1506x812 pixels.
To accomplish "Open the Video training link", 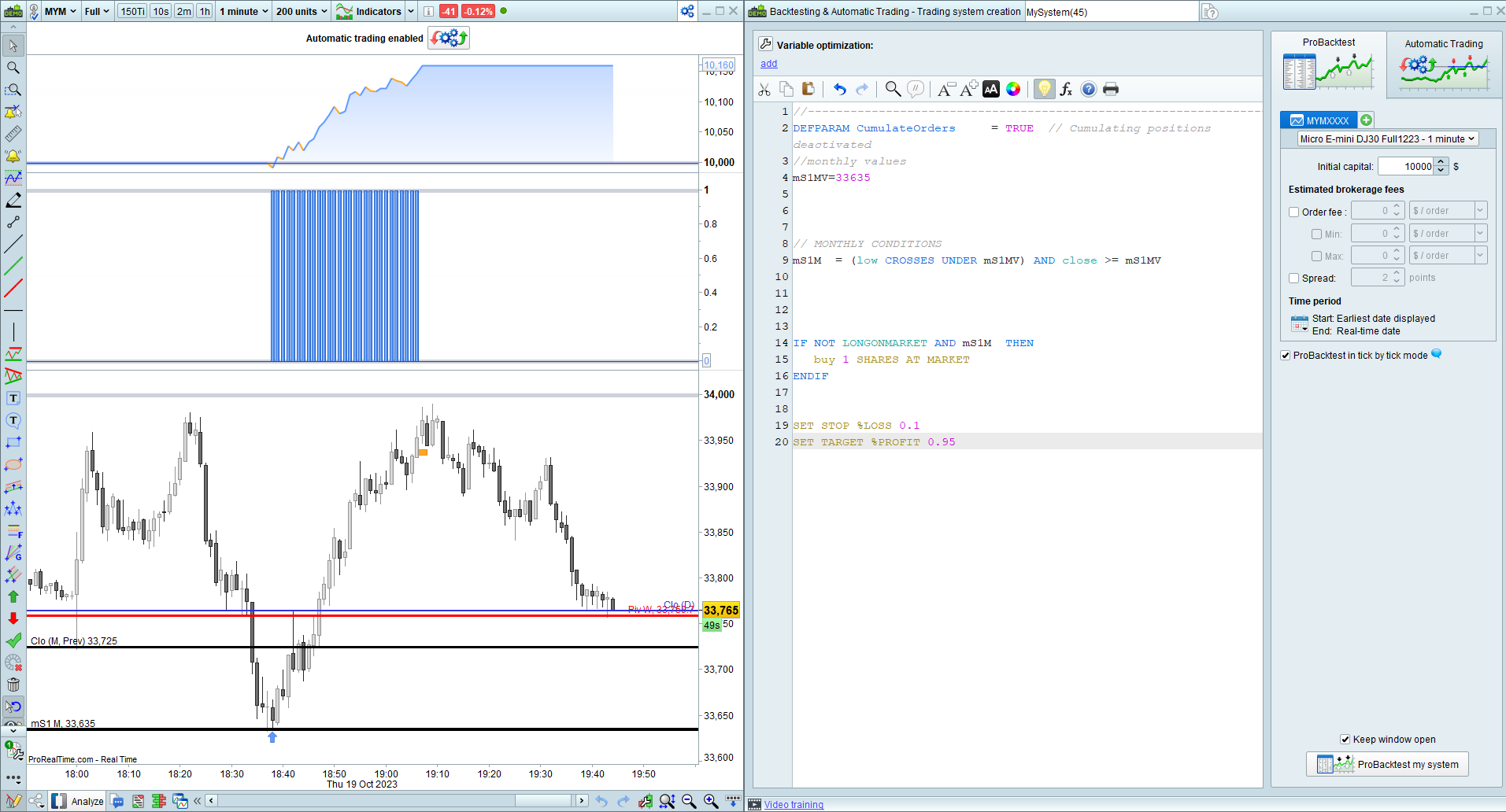I will click(x=794, y=804).
